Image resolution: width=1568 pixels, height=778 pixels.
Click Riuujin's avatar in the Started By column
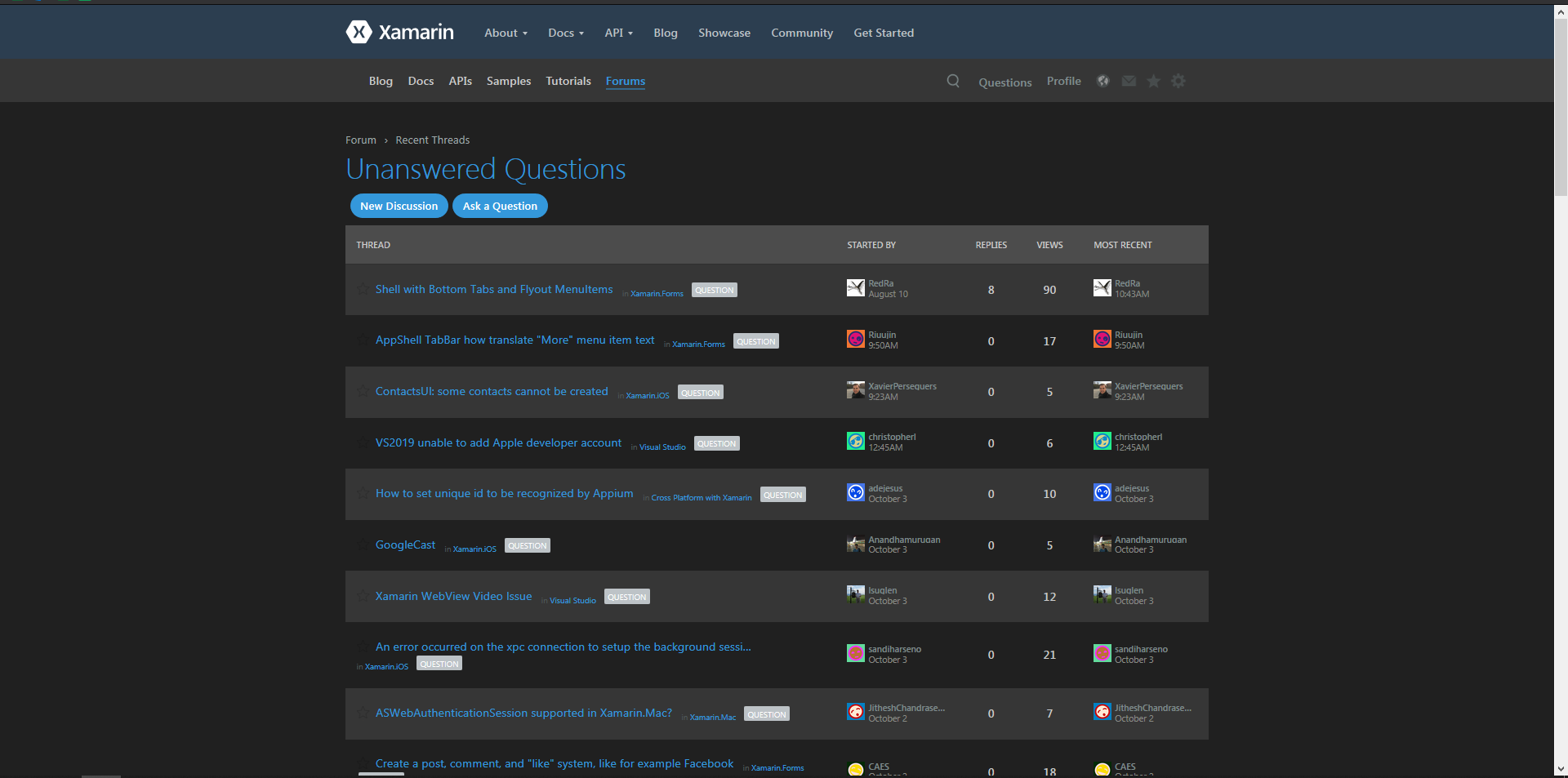pos(856,339)
